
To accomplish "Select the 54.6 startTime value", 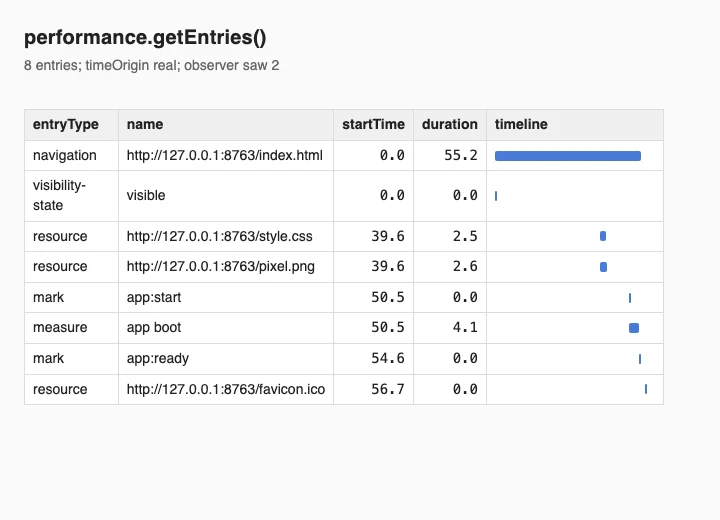I will [x=388, y=358].
